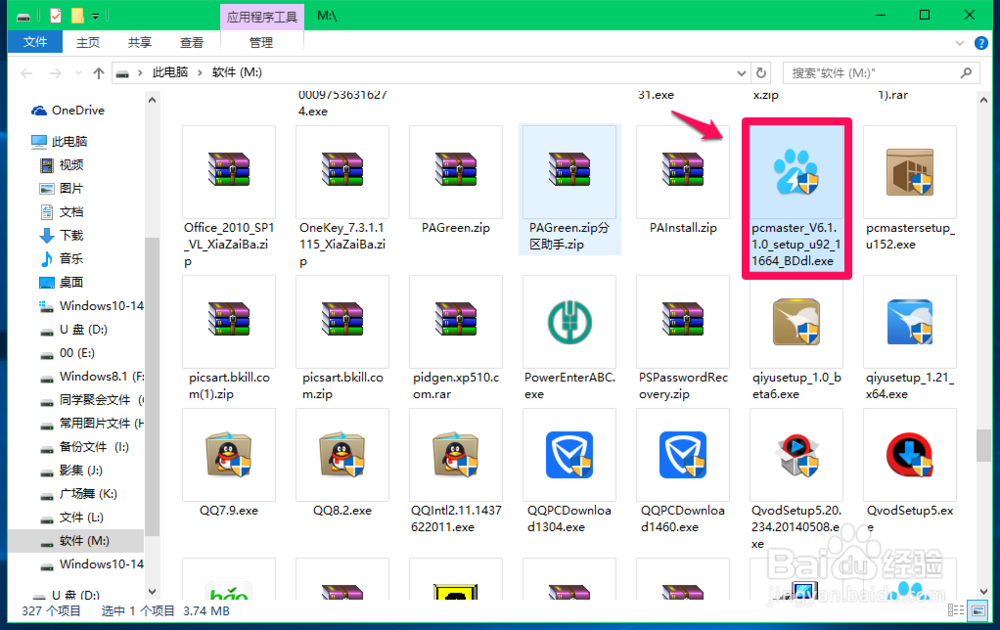Select qiyusetup_1.0_beta6.exe installer icon
The height and width of the screenshot is (630, 1000).
point(796,322)
